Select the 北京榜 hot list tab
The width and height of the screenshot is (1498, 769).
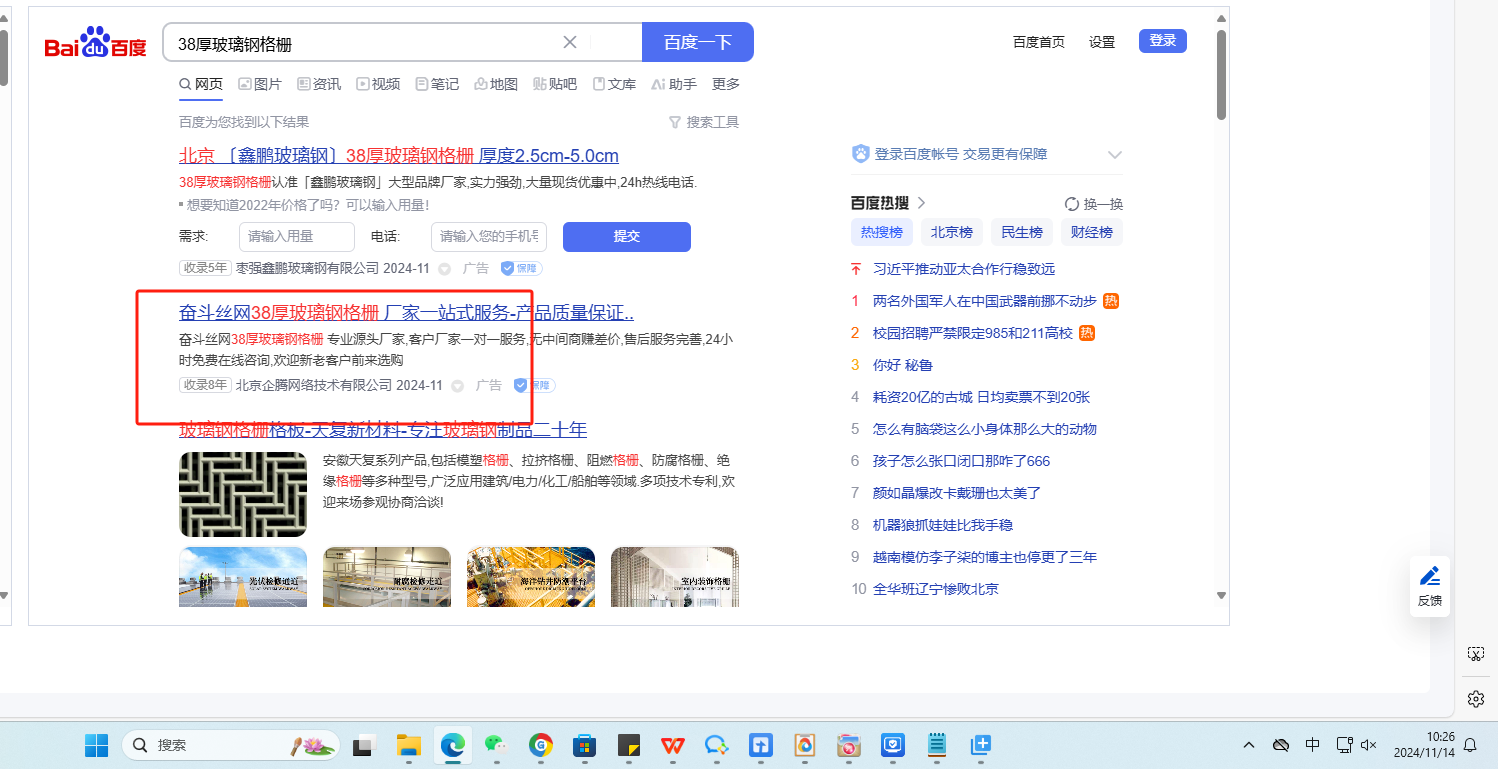(x=951, y=232)
